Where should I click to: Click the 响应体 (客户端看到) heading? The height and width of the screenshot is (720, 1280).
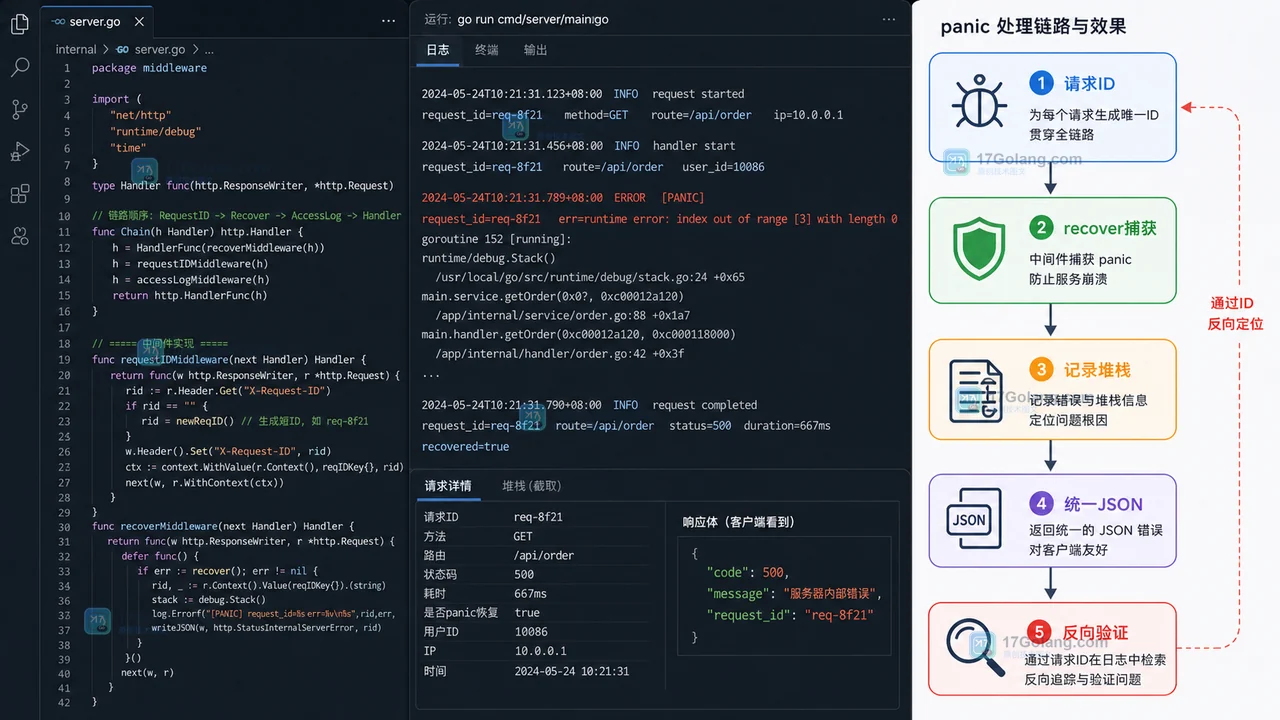[x=739, y=522]
